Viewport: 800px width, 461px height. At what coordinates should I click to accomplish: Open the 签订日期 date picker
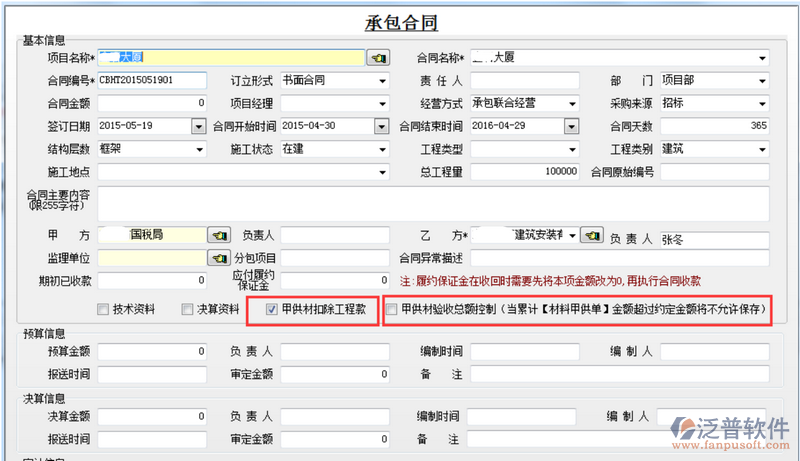pos(198,126)
